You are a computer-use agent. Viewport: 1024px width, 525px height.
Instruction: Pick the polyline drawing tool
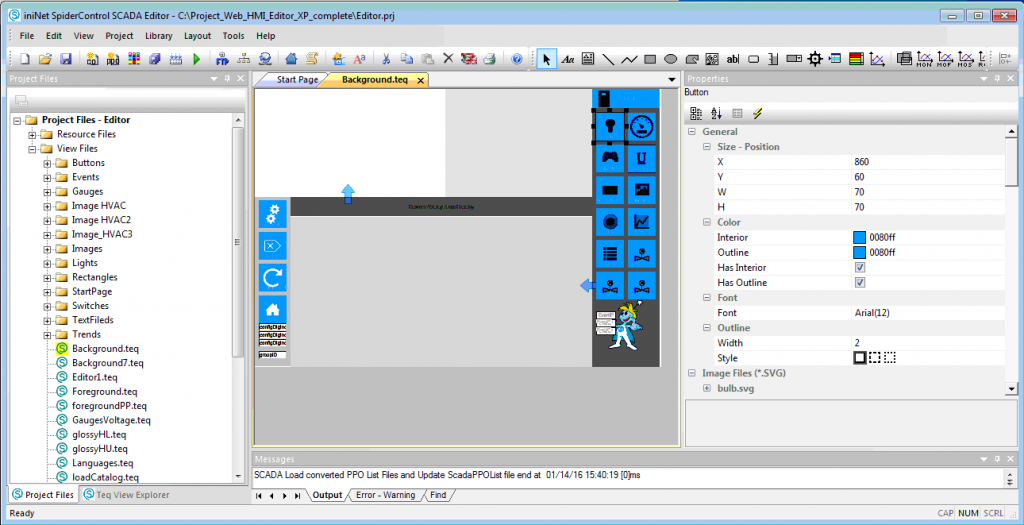pyautogui.click(x=629, y=59)
